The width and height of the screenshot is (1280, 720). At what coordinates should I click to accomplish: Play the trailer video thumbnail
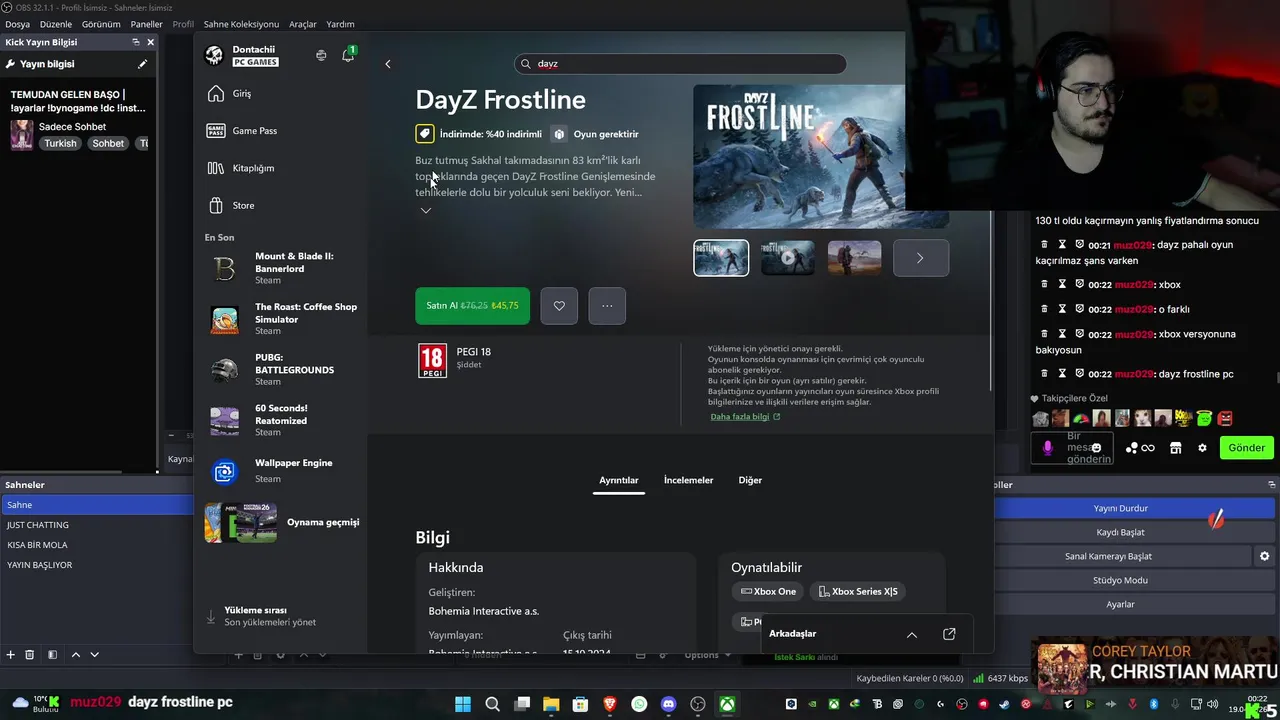pos(788,258)
